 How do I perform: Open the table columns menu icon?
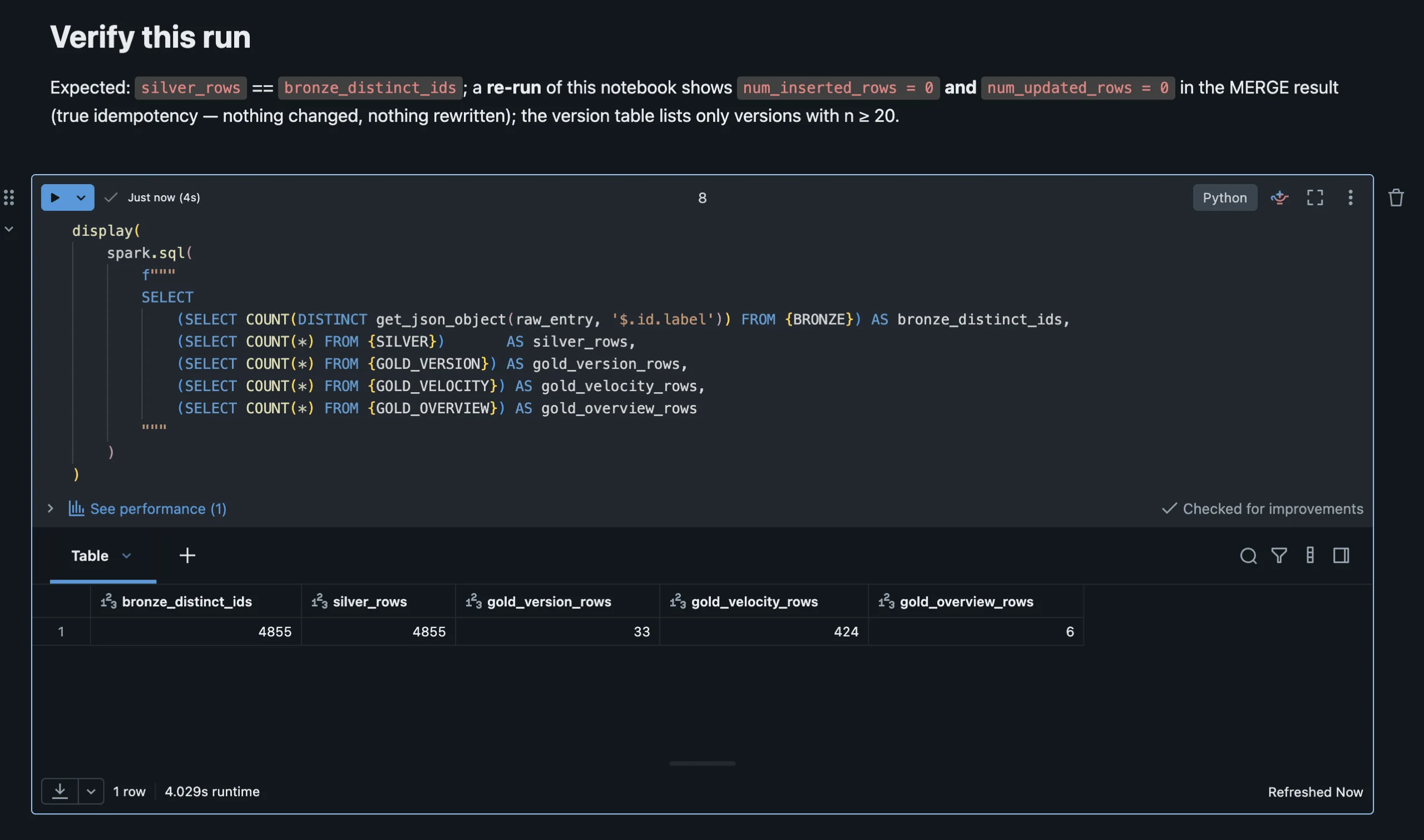point(1309,555)
